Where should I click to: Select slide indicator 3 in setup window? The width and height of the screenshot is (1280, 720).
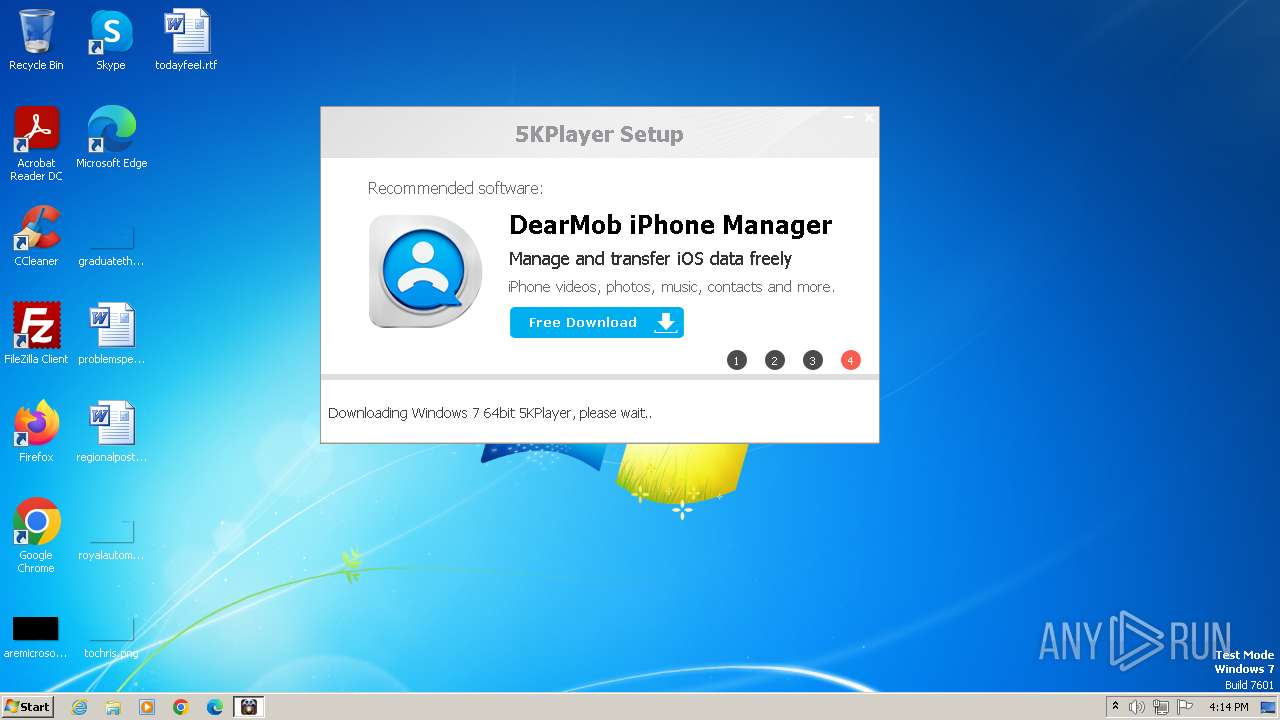coord(813,360)
